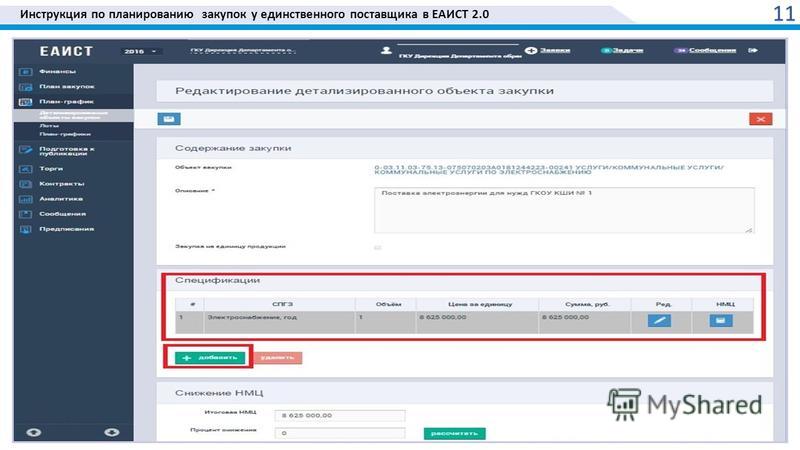This screenshot has height=450, width=800.
Task: Click the red удалить button
Action: 278,358
